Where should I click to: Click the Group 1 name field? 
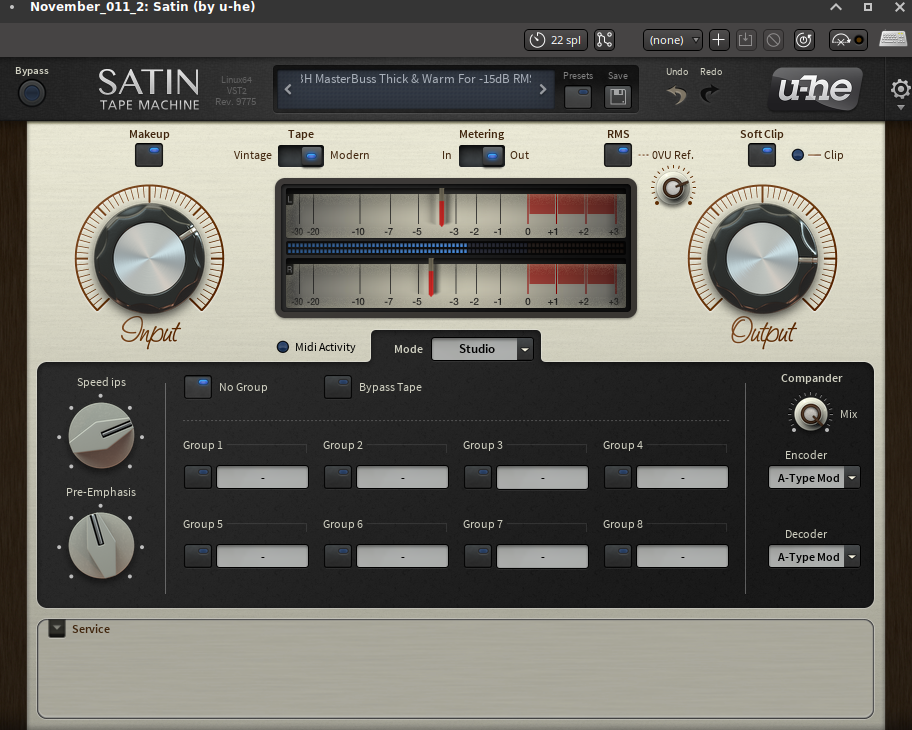coord(262,477)
